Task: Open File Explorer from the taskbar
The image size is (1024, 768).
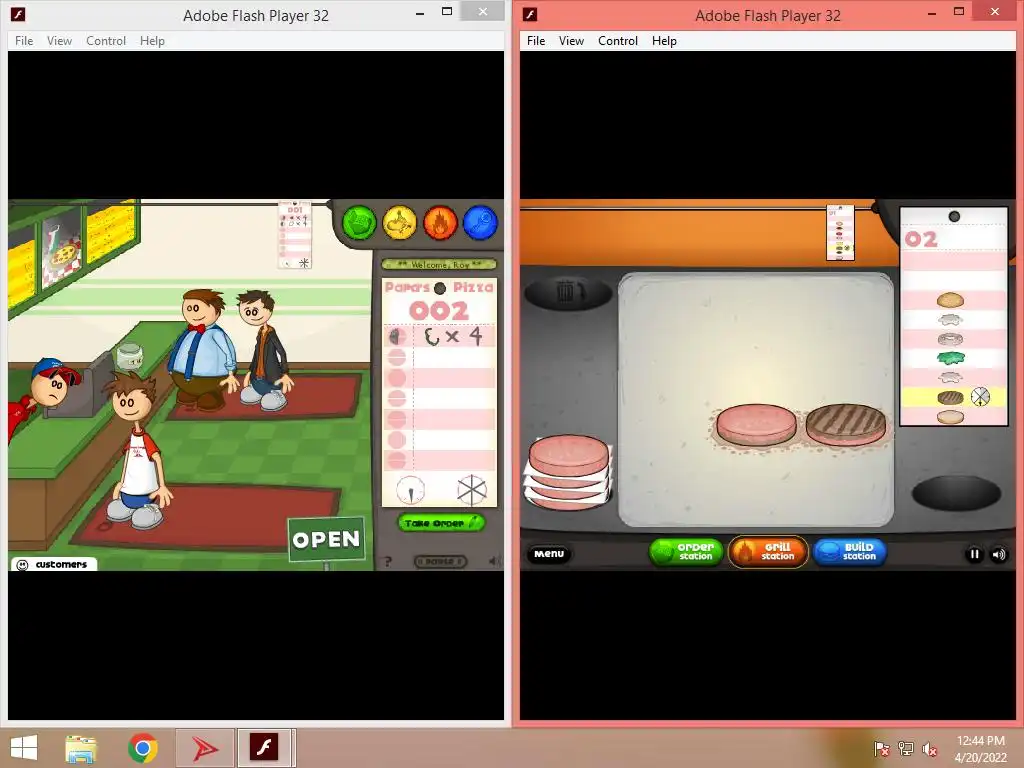Action: 81,748
